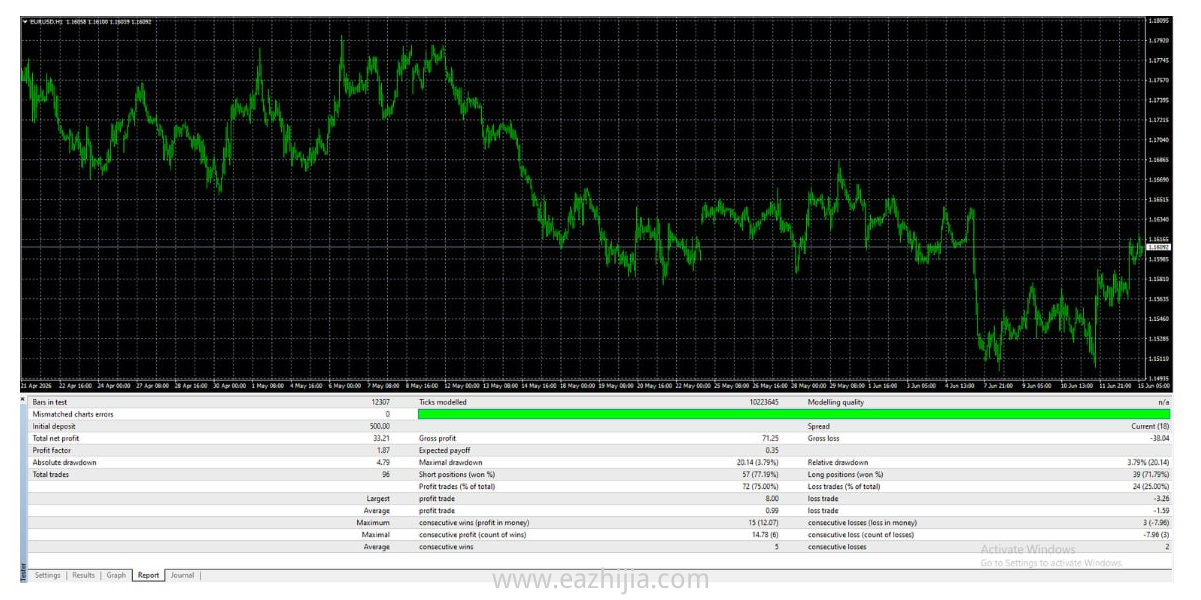Click the average consecutive wins value 5
This screenshot has width=1201, height=600.
[x=777, y=546]
